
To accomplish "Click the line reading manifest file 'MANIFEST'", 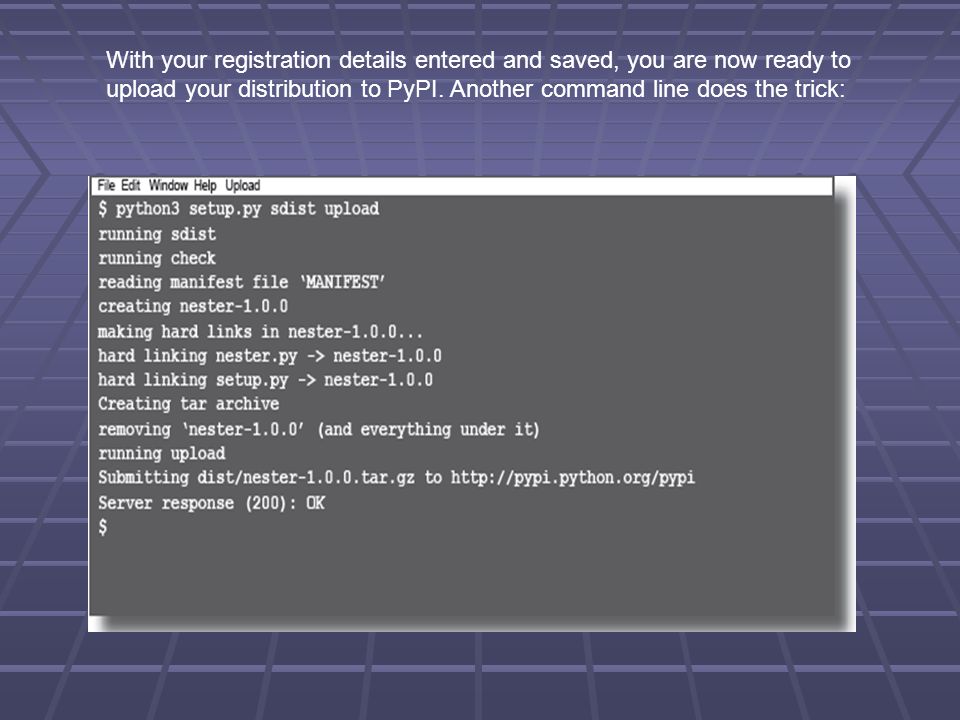I will [x=241, y=282].
